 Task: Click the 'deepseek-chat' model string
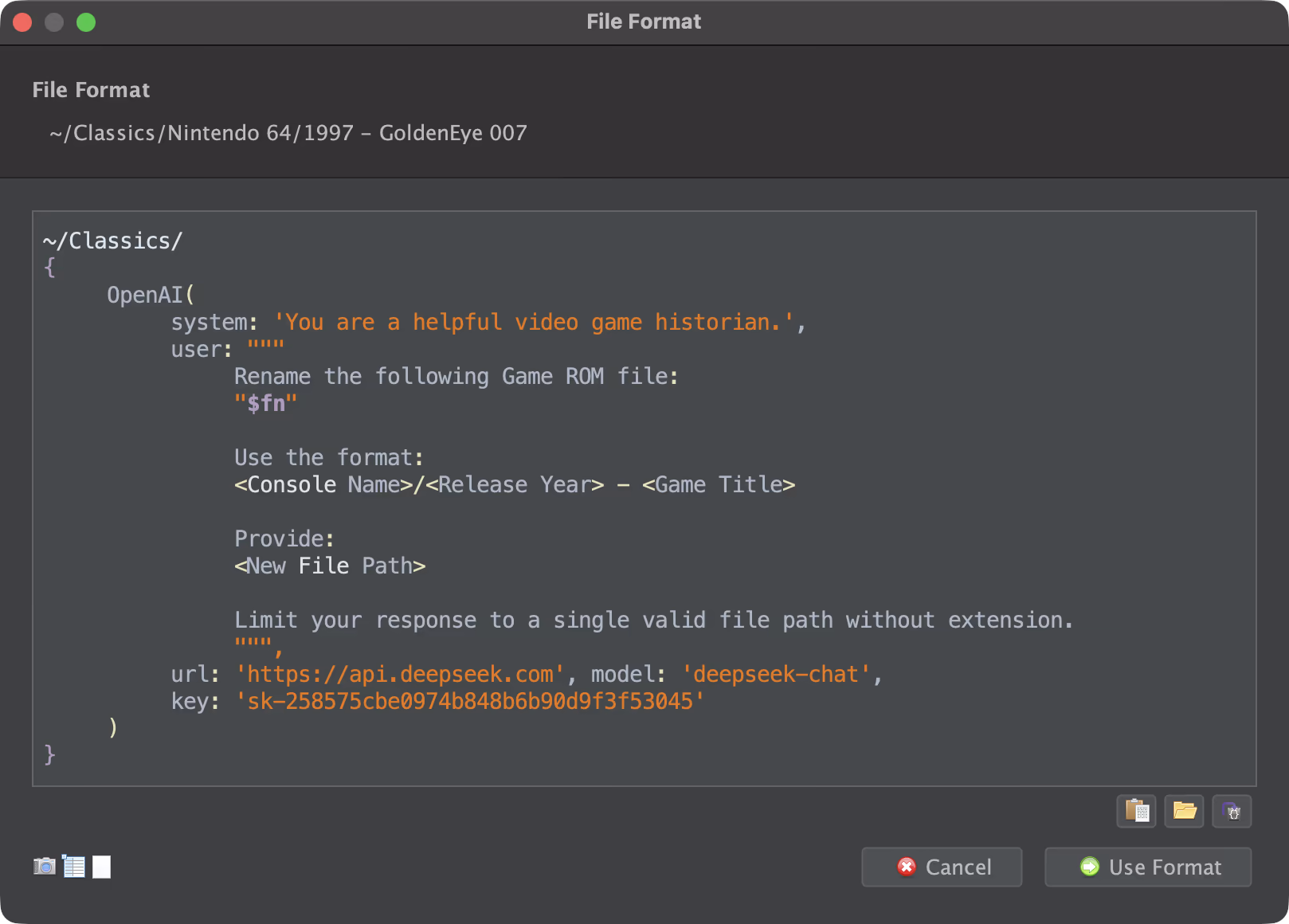coord(776,674)
